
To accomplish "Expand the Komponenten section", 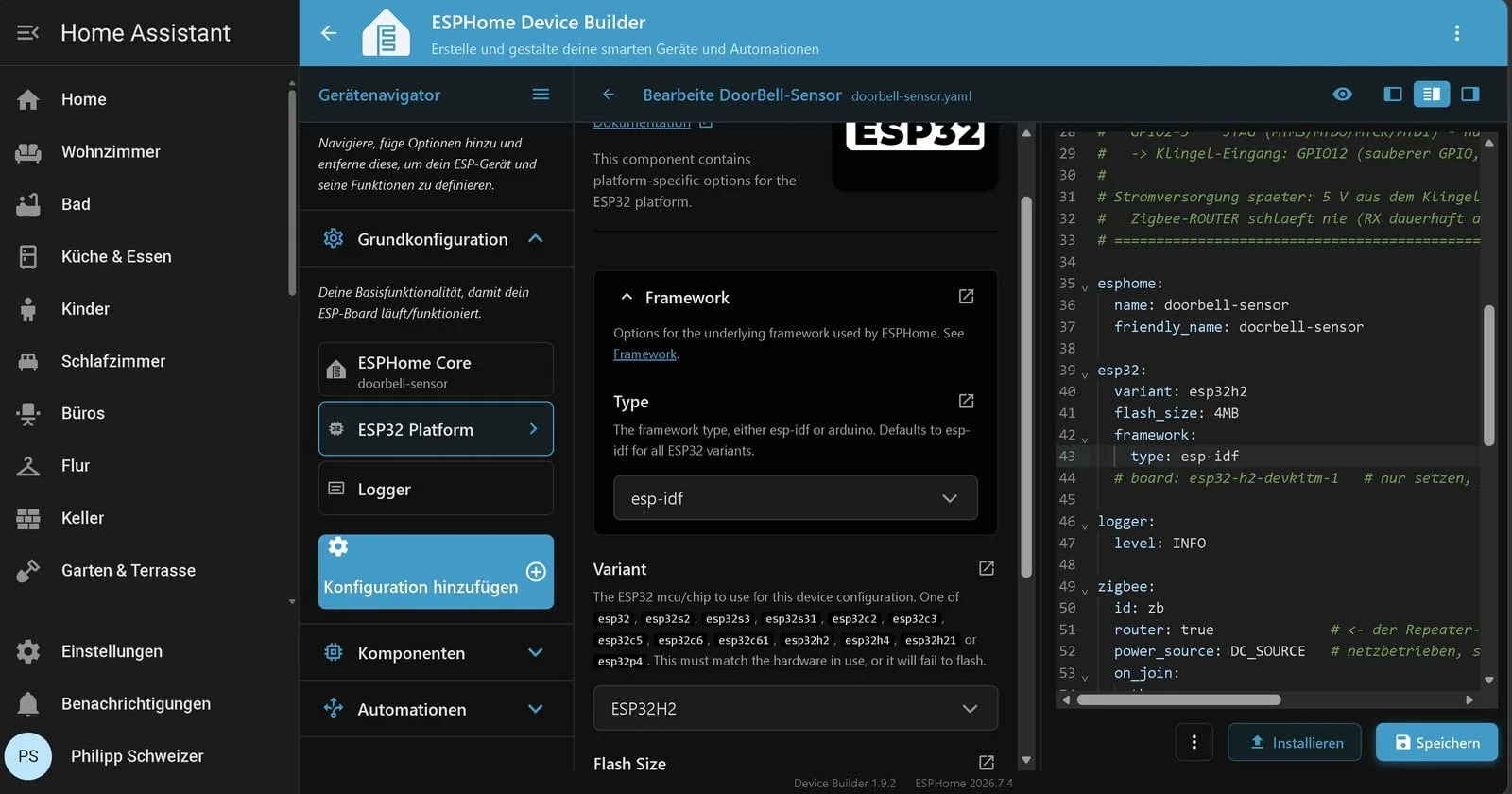I will coord(536,653).
